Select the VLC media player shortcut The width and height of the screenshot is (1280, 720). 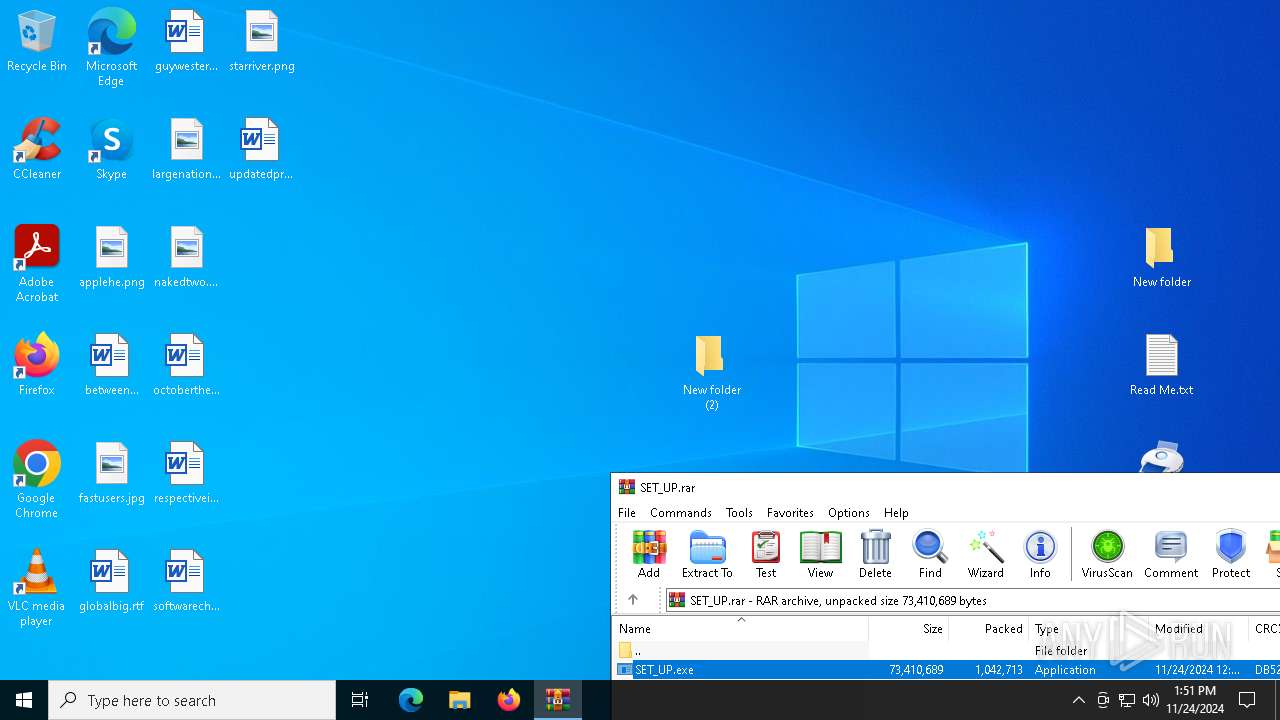pos(37,588)
